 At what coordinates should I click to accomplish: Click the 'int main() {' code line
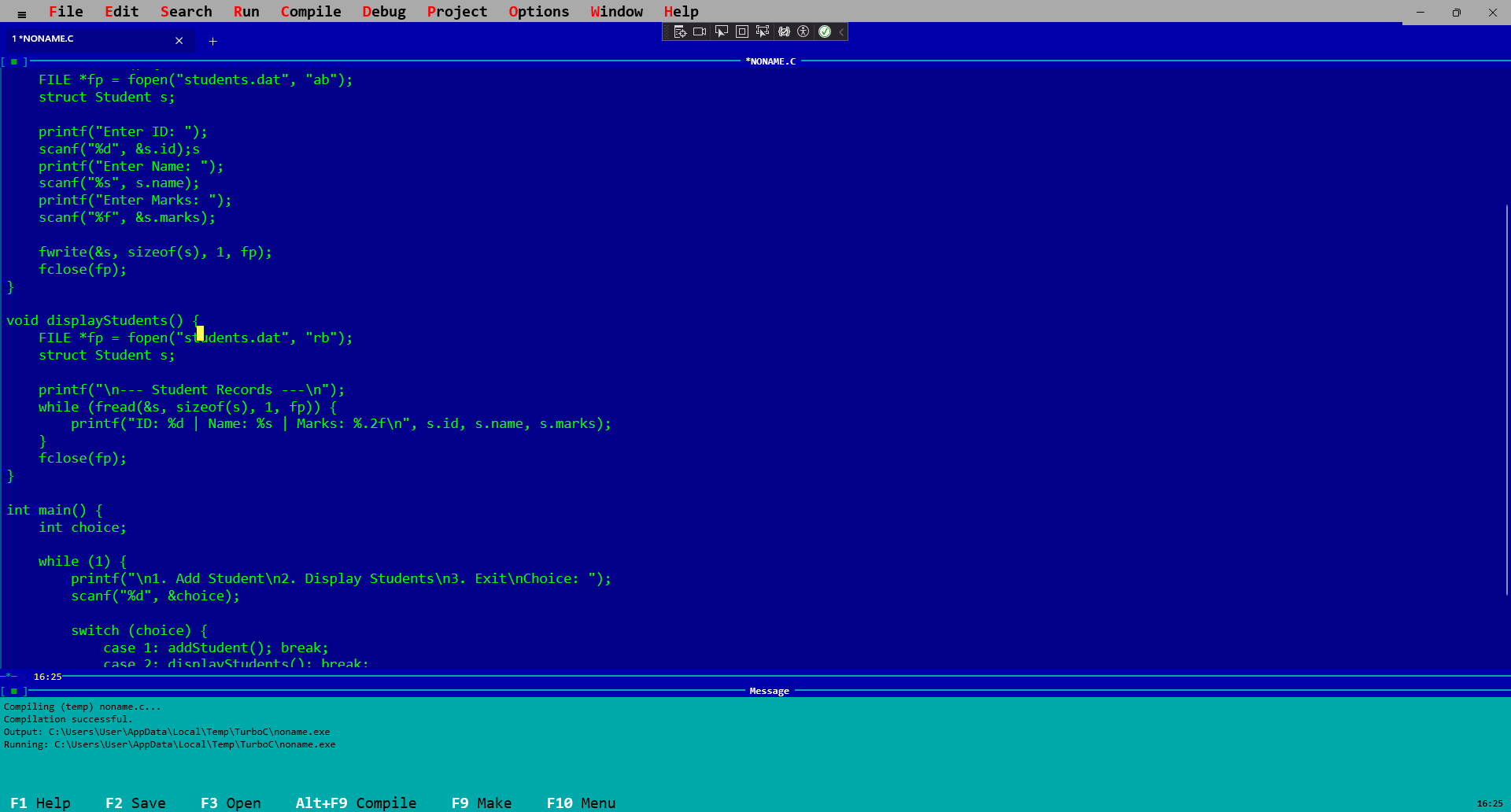(54, 510)
